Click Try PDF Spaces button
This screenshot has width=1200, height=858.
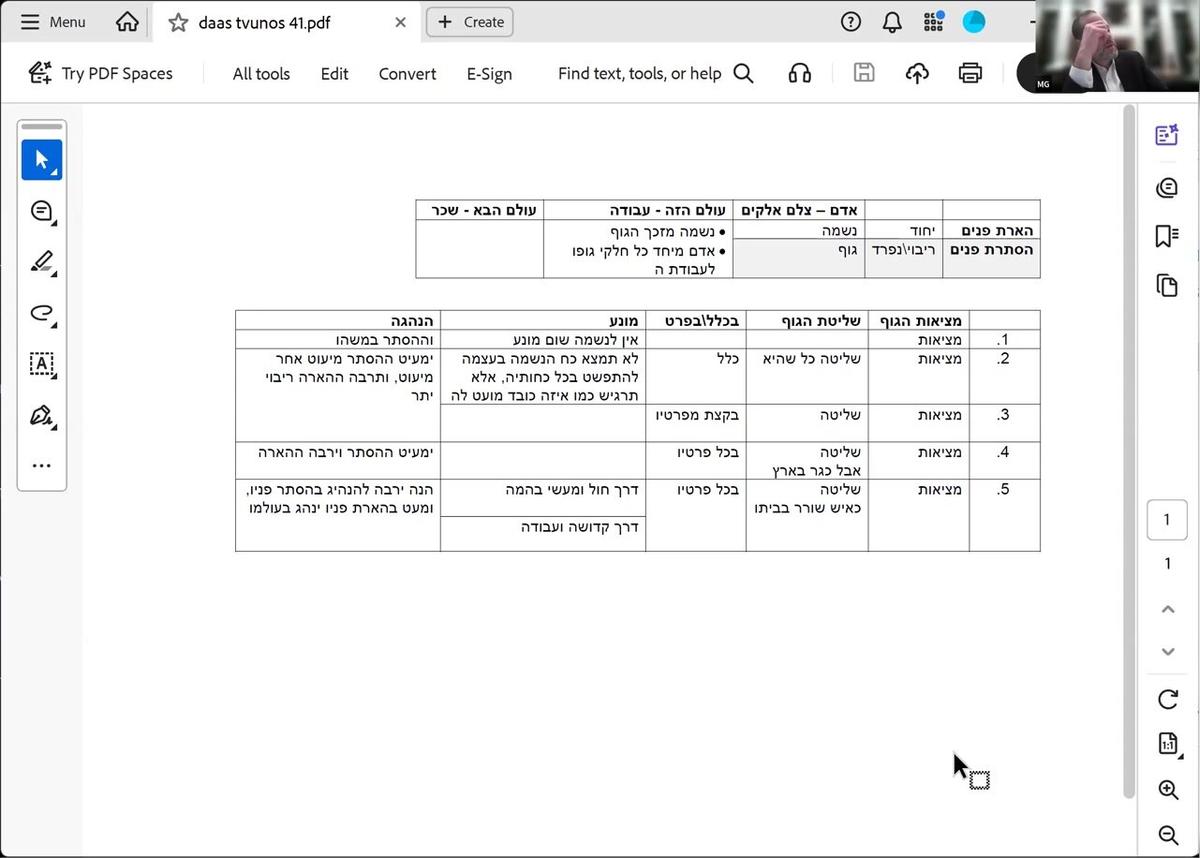tap(101, 73)
